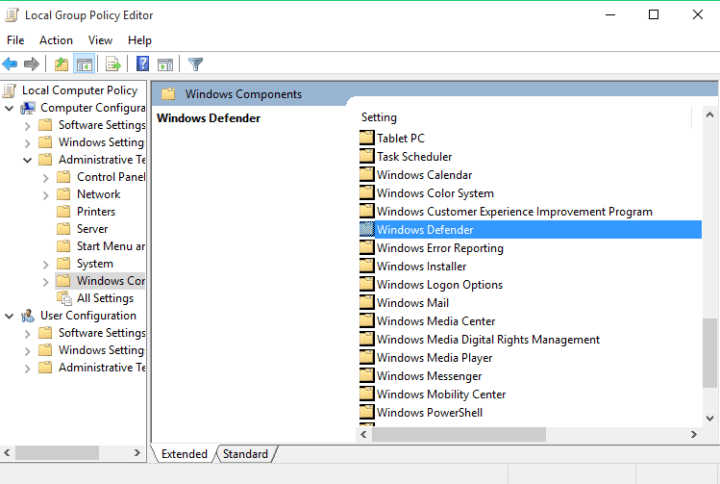Screen dimensions: 720x484
Task: Collapse the Administrative Templates node under Computer Configuration
Action: click(x=27, y=160)
